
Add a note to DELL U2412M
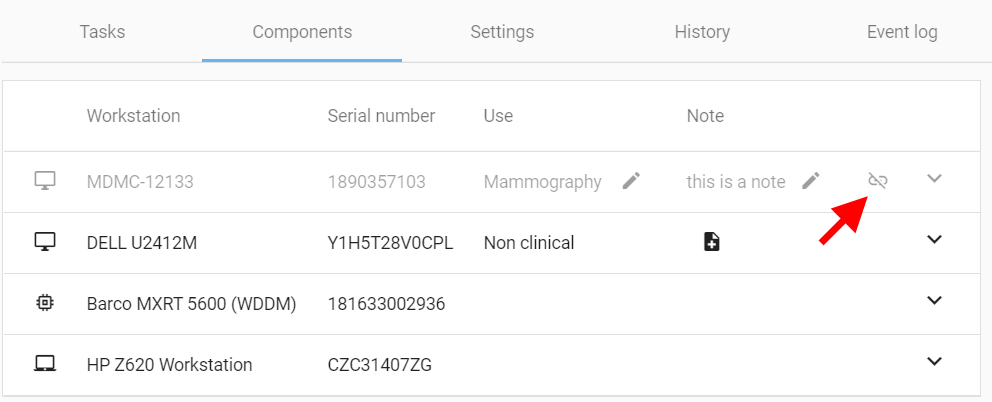click(712, 241)
